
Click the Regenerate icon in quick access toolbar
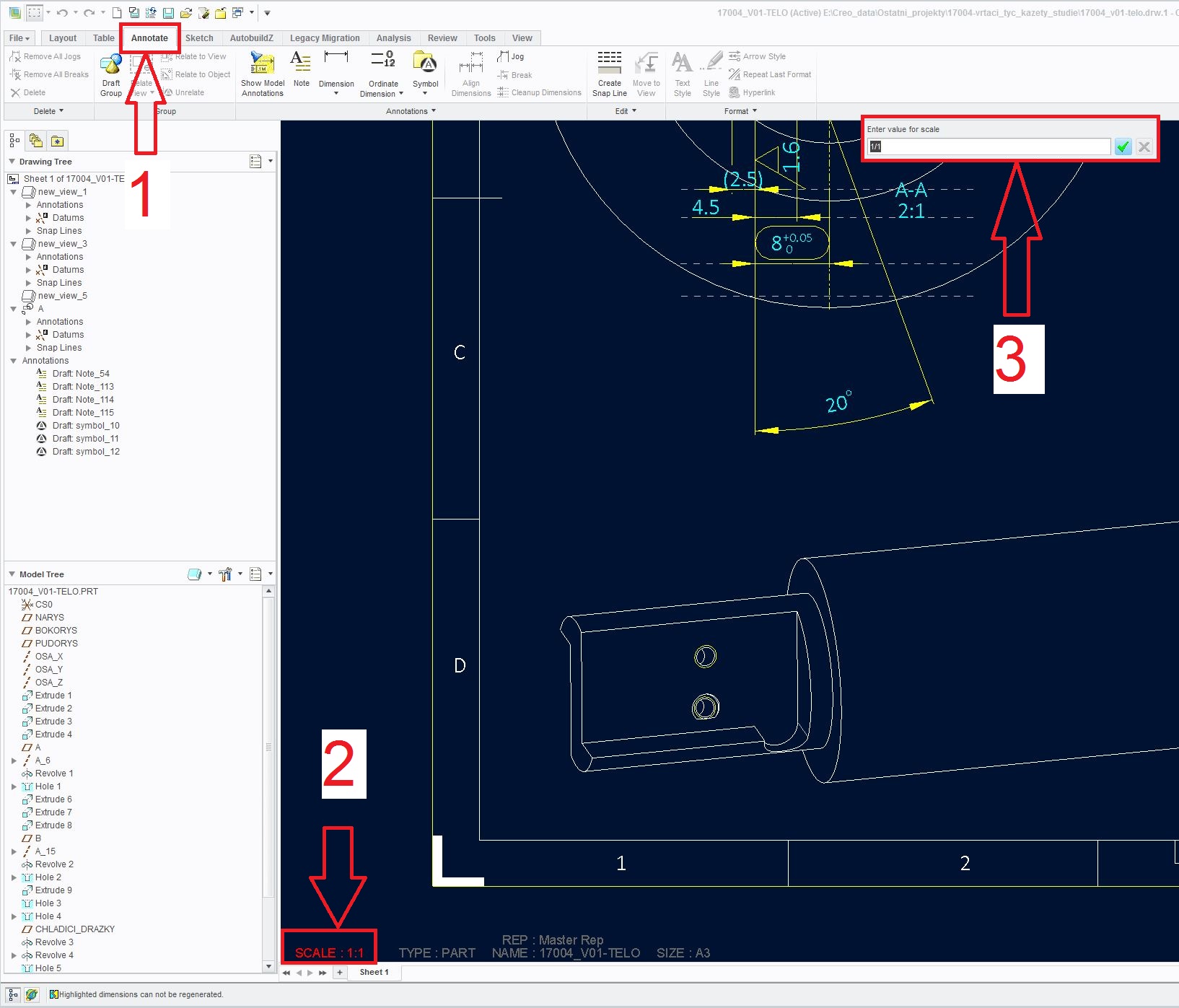coord(151,13)
